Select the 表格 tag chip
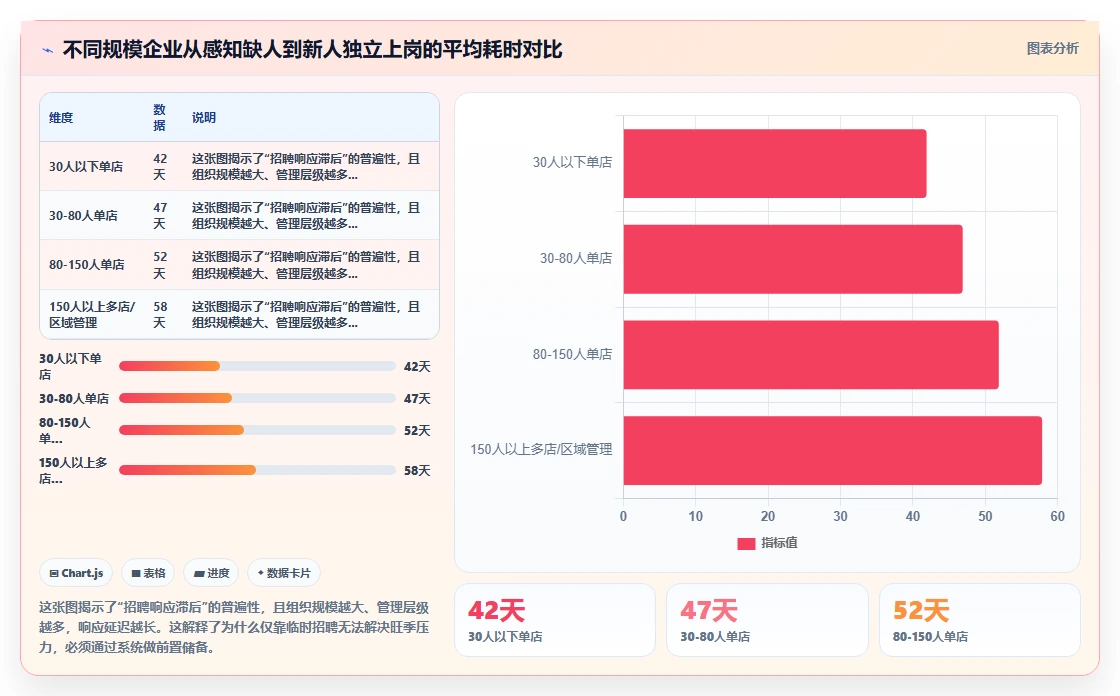Screen dimensions: 1120x696 [x=148, y=573]
